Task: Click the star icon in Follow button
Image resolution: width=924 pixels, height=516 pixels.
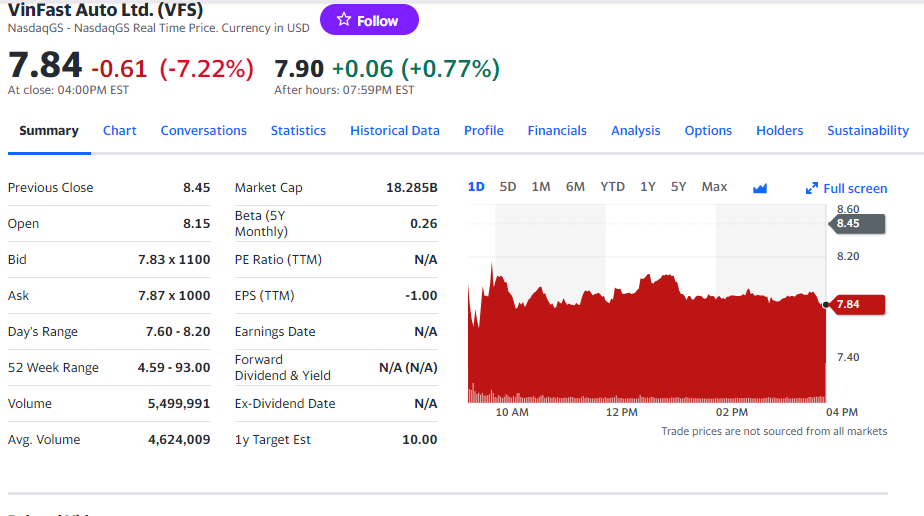Action: click(344, 20)
